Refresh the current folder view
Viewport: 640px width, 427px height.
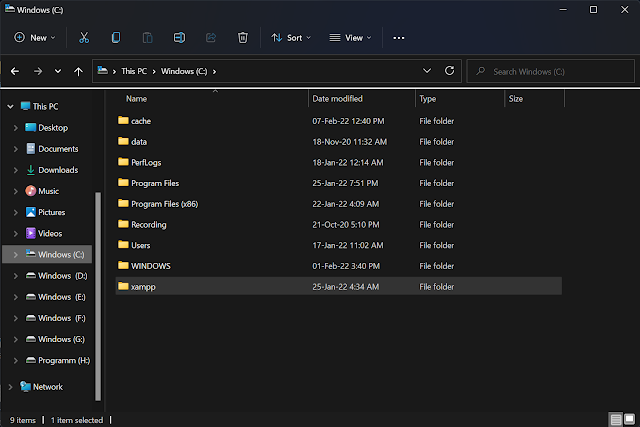click(x=449, y=71)
